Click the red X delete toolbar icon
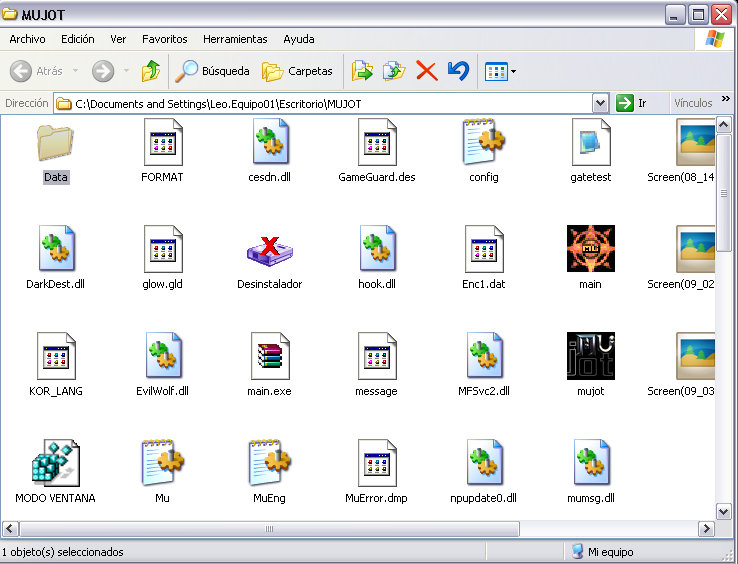 [427, 71]
